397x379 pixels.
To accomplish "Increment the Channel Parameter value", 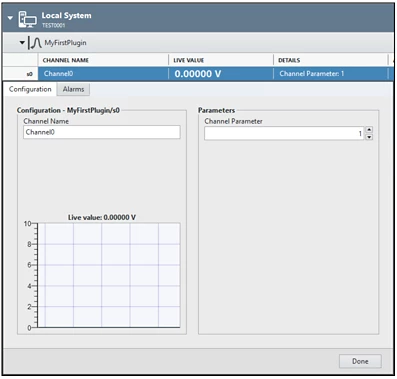I will click(x=369, y=130).
